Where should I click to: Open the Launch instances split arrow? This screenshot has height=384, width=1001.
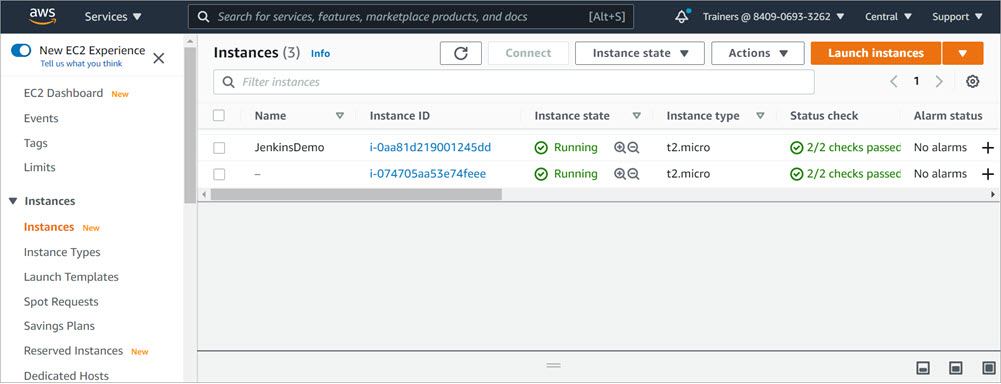click(x=963, y=54)
